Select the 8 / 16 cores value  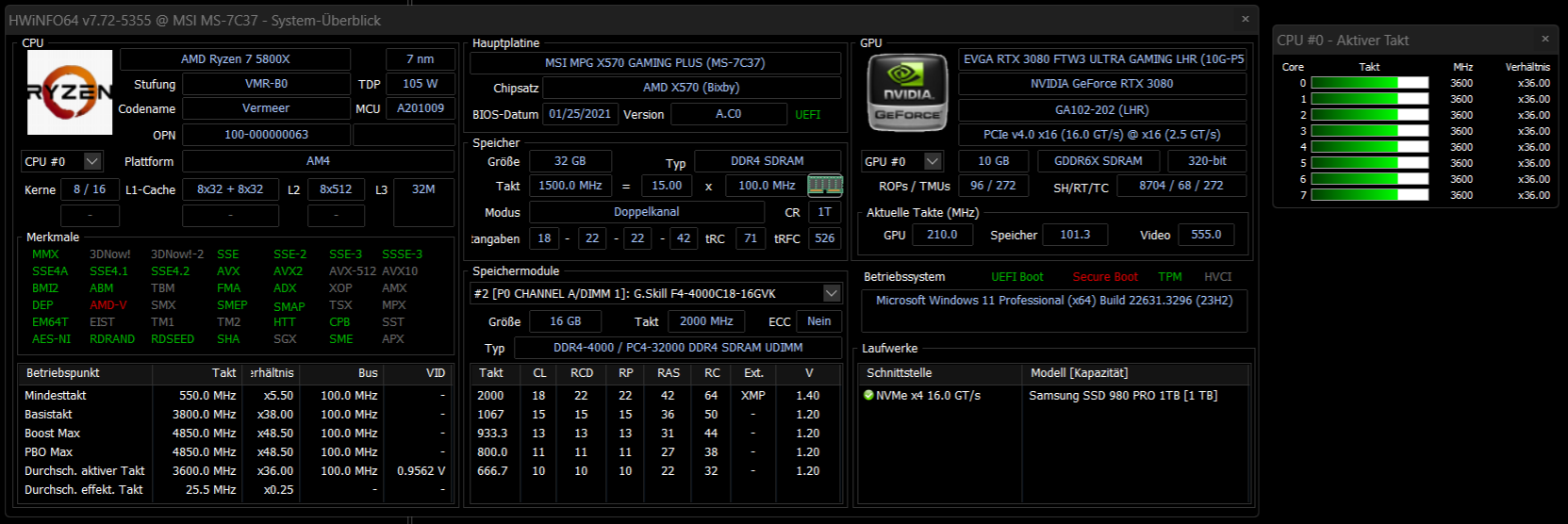[90, 189]
